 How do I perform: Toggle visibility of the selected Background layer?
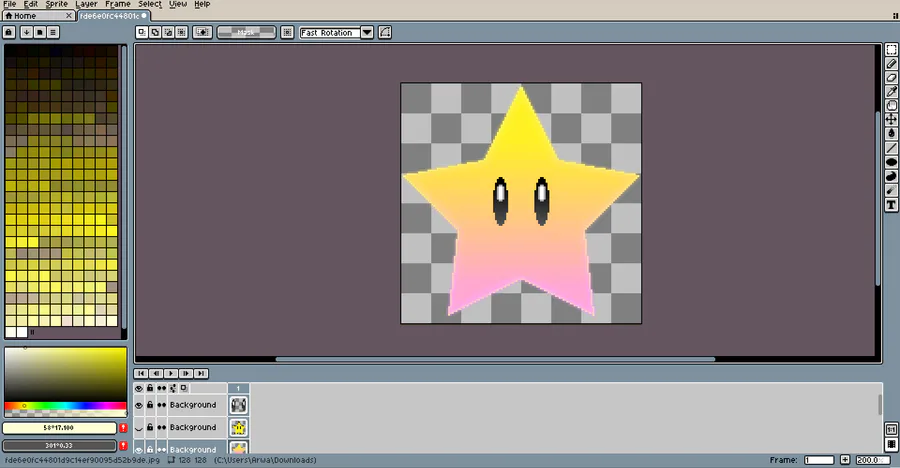[139, 450]
